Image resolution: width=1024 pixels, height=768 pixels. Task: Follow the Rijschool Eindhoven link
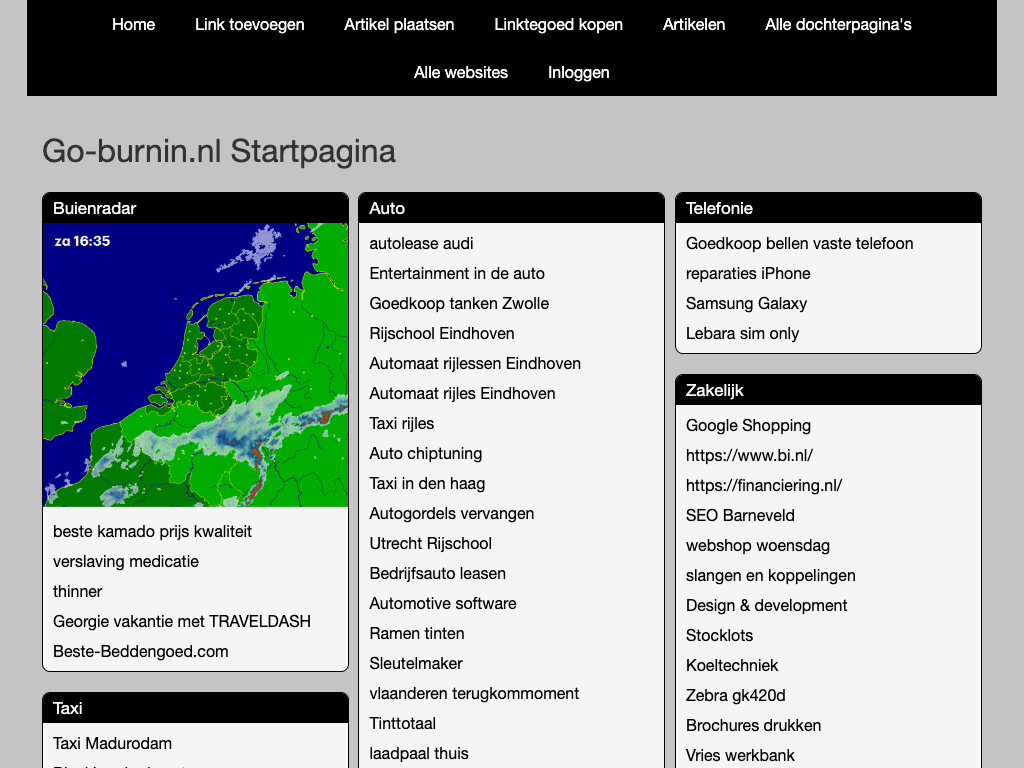click(x=442, y=333)
